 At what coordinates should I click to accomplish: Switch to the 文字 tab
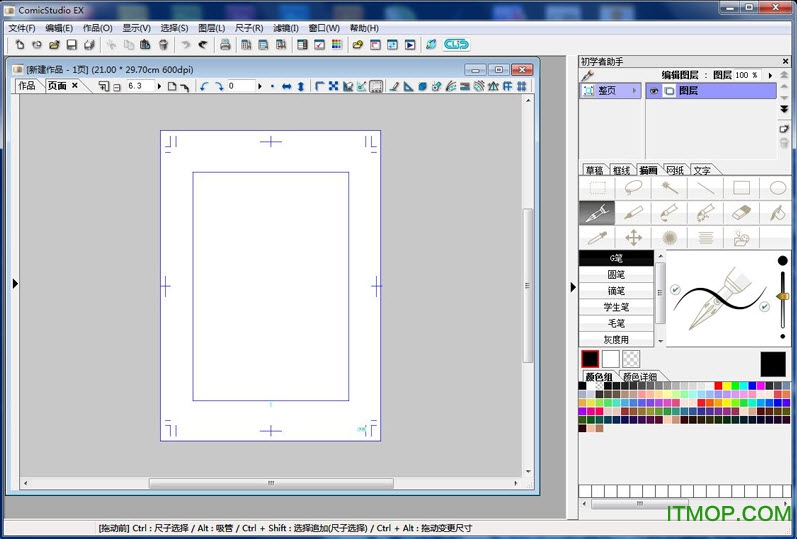pos(702,170)
